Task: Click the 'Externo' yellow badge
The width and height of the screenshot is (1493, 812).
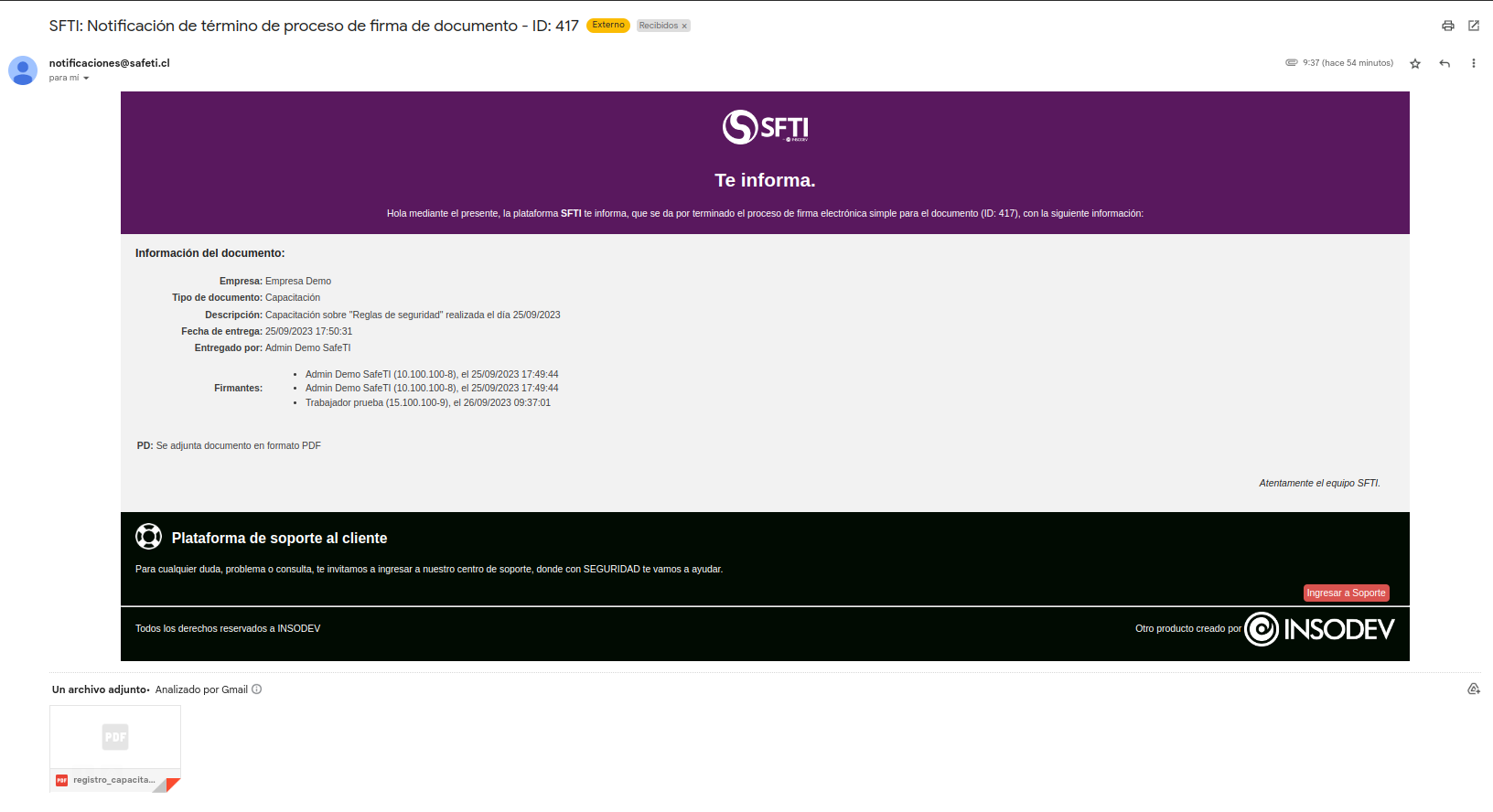Action: coord(608,26)
